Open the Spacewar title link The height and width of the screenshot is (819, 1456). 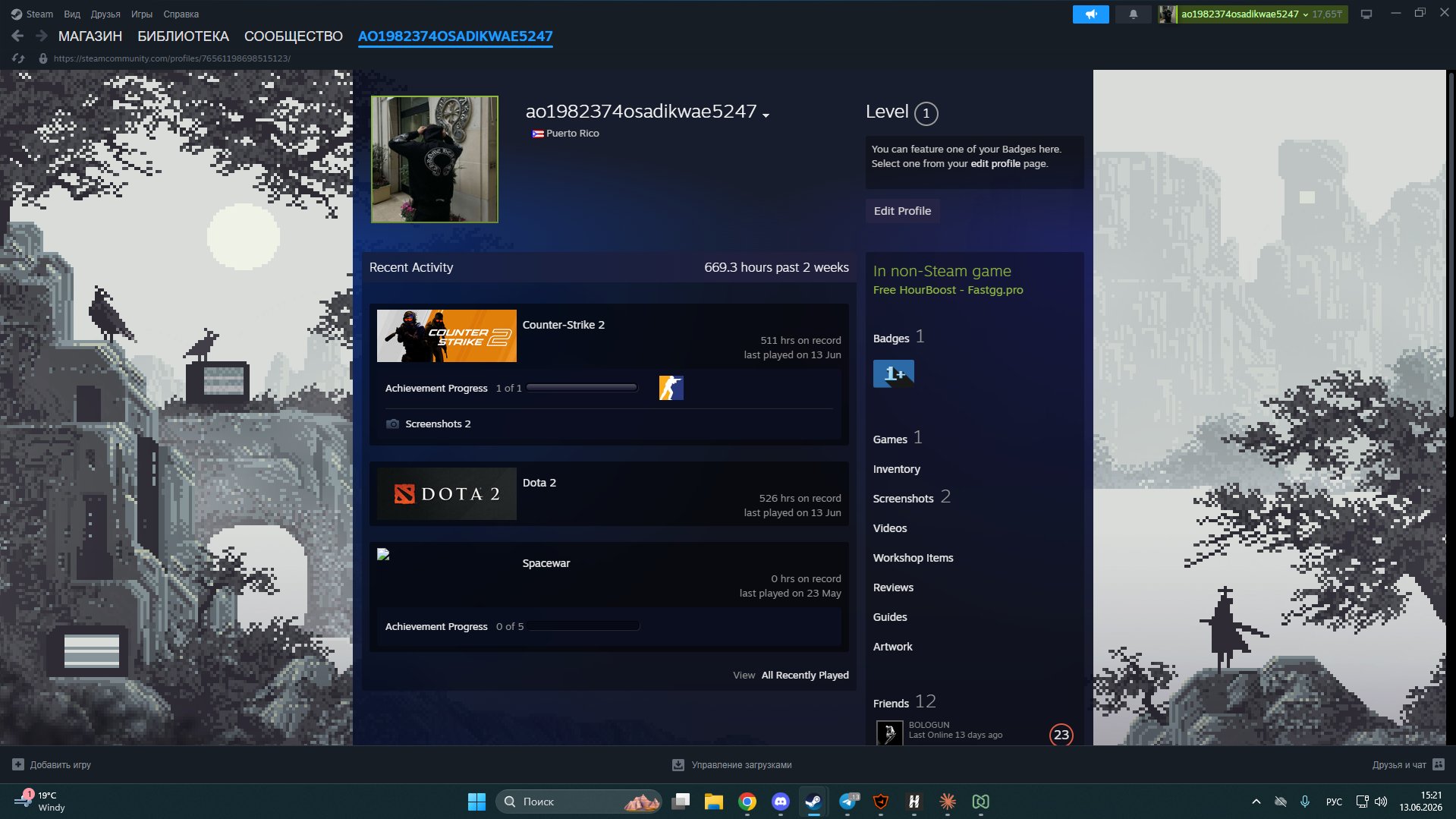[x=546, y=563]
